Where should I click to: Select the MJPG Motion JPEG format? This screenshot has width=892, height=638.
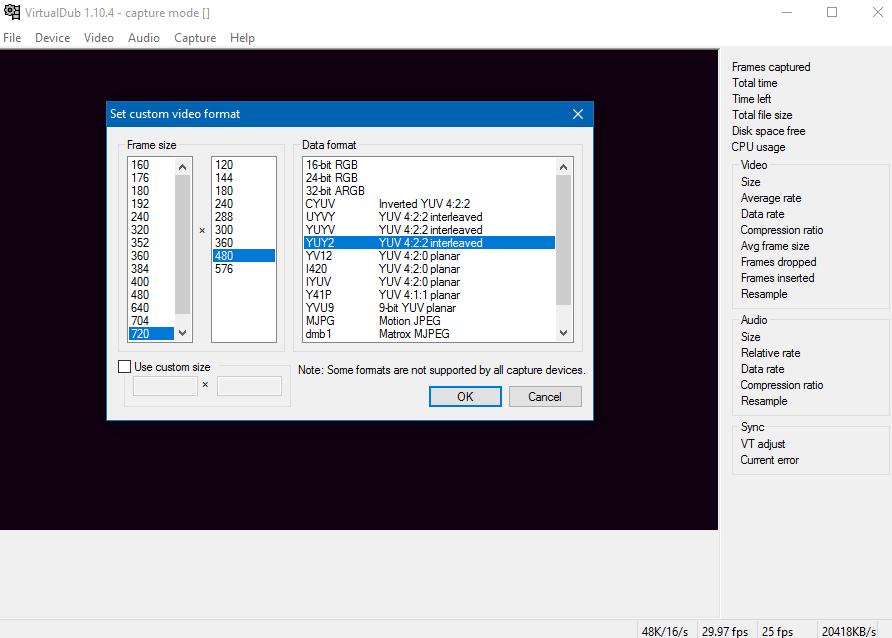click(x=430, y=321)
